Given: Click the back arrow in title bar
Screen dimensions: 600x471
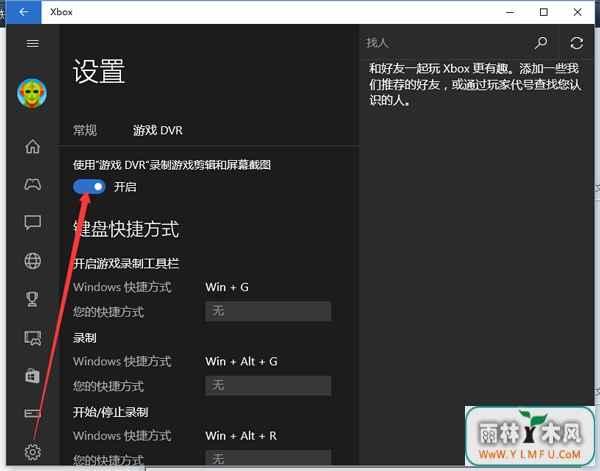Looking at the screenshot, I should [24, 12].
